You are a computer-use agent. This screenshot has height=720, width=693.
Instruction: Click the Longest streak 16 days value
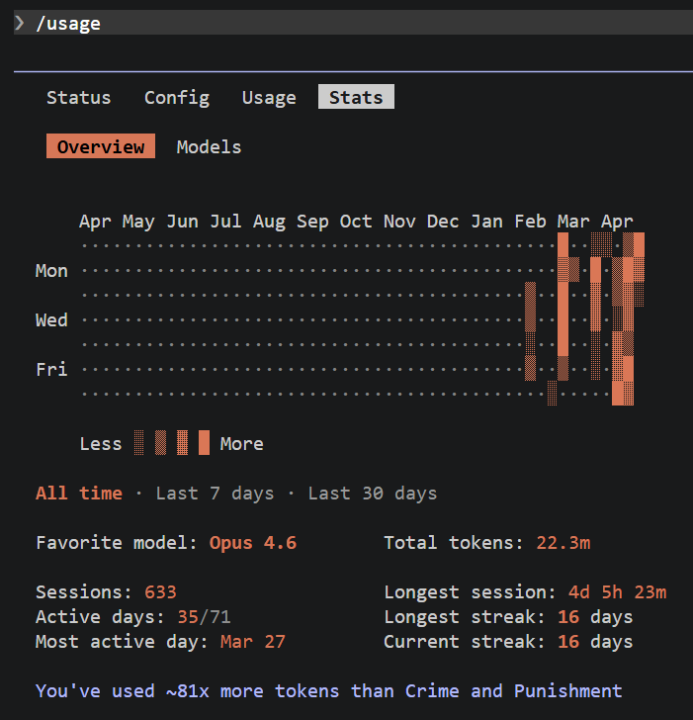click(x=595, y=617)
